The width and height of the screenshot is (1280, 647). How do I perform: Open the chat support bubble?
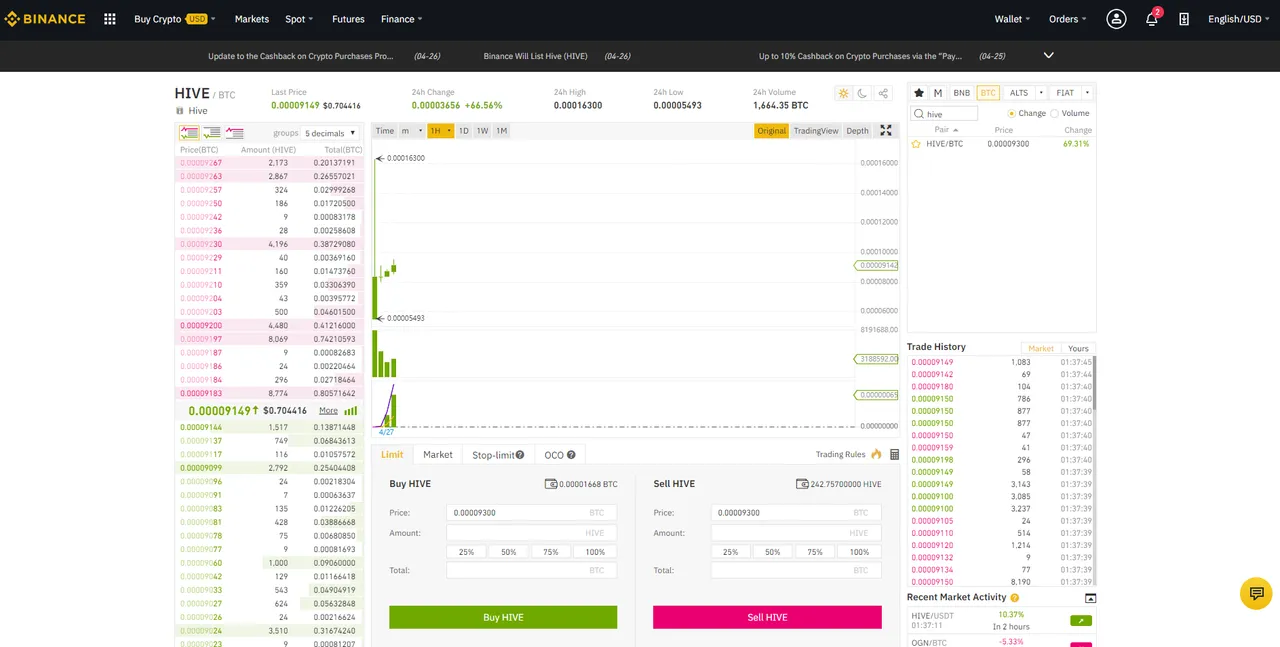(x=1256, y=593)
